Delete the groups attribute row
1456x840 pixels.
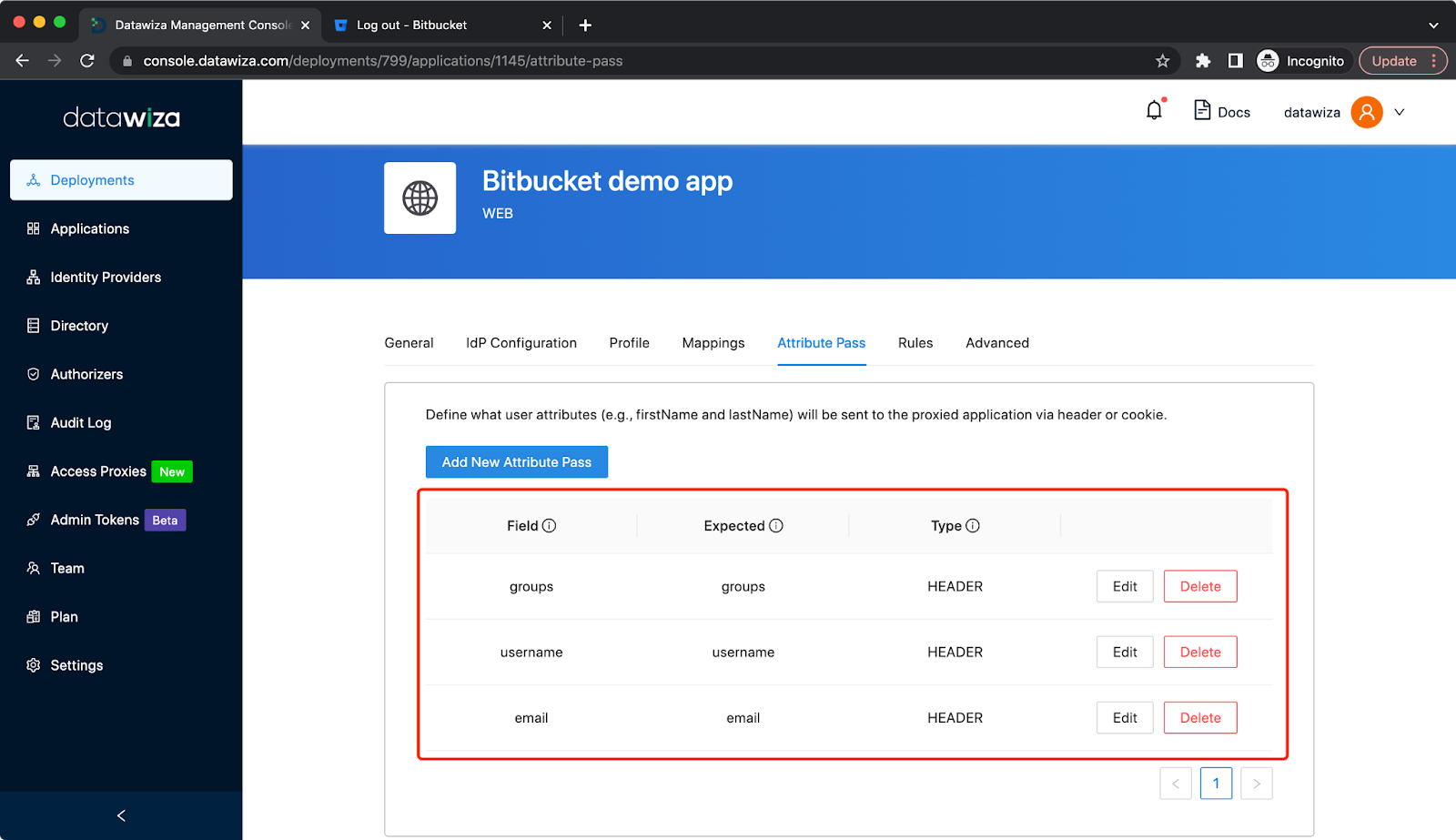(x=1200, y=586)
